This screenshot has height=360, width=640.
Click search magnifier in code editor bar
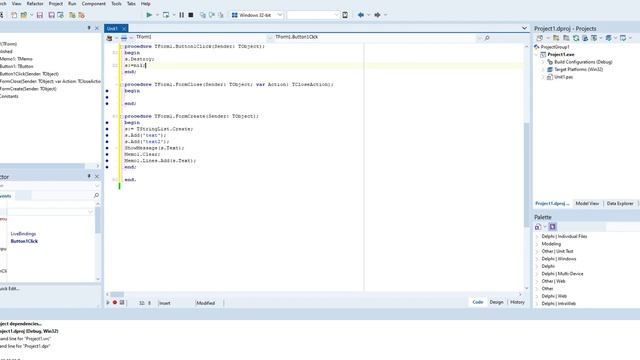pos(487,38)
